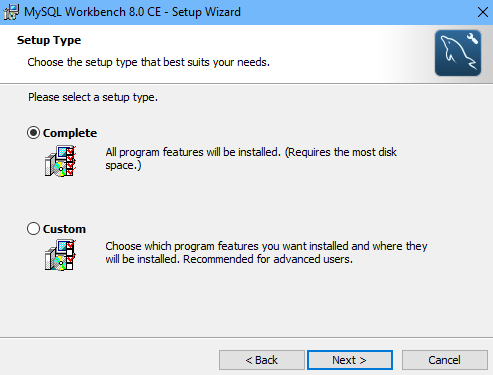Select the Custom radio button

click(33, 229)
